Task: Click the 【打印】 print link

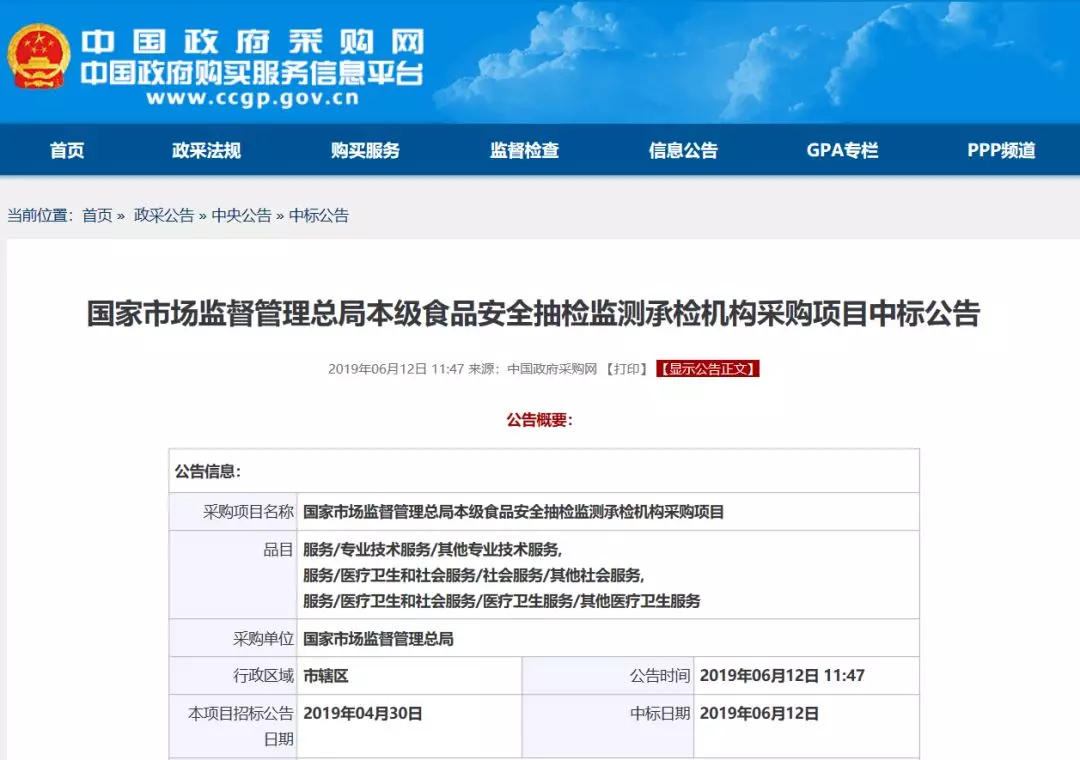Action: (627, 369)
